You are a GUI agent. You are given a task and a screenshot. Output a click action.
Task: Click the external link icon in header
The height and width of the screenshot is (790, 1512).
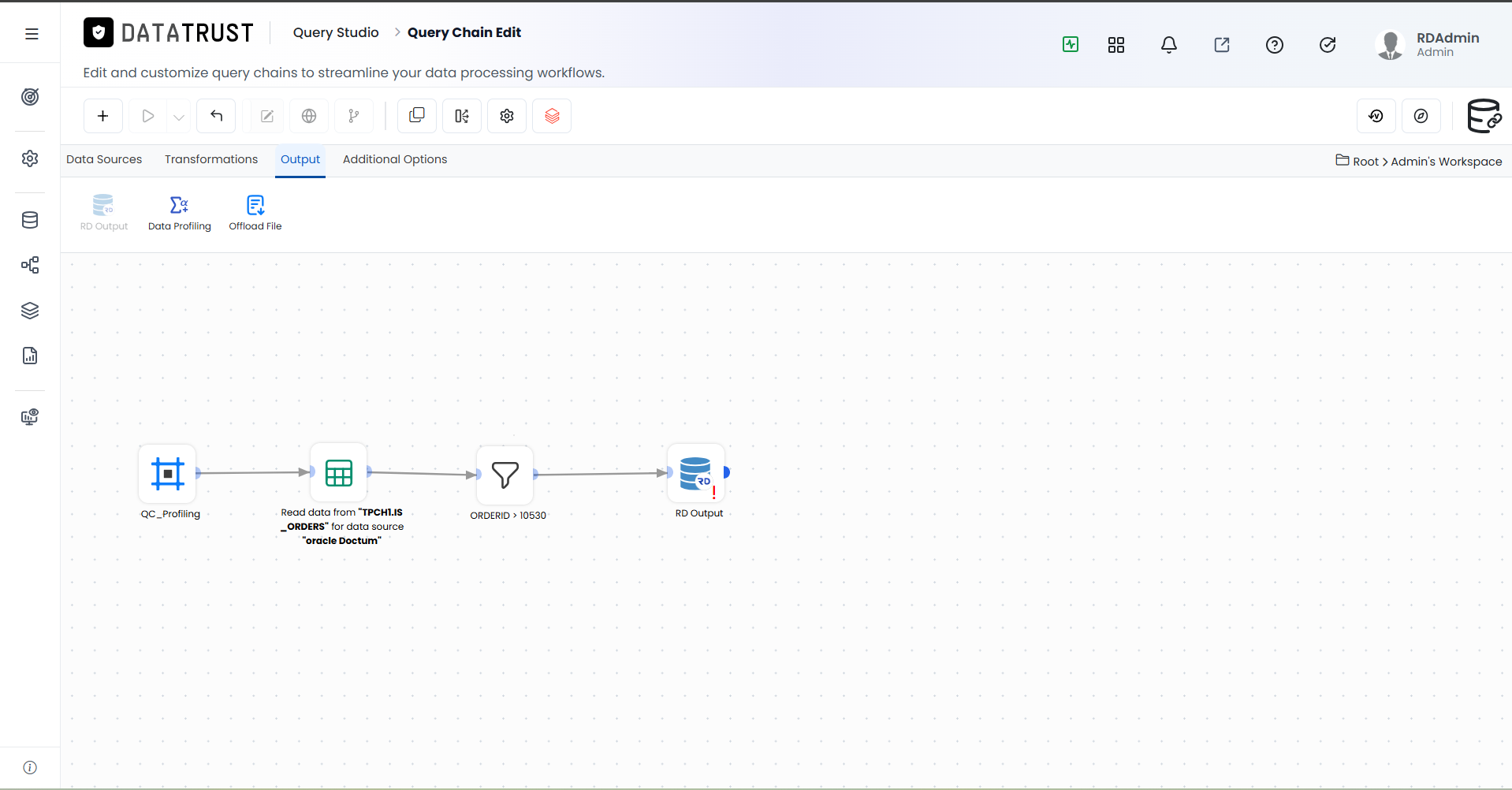tap(1221, 45)
